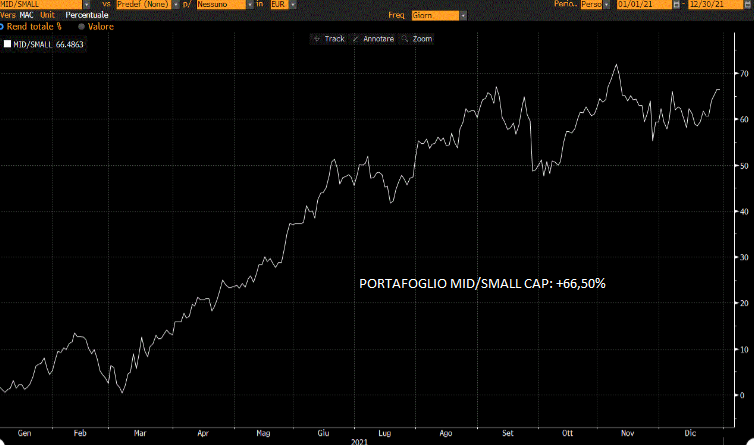This screenshot has height=445, width=754.
Task: Click the MAC version label
Action: pos(27,16)
